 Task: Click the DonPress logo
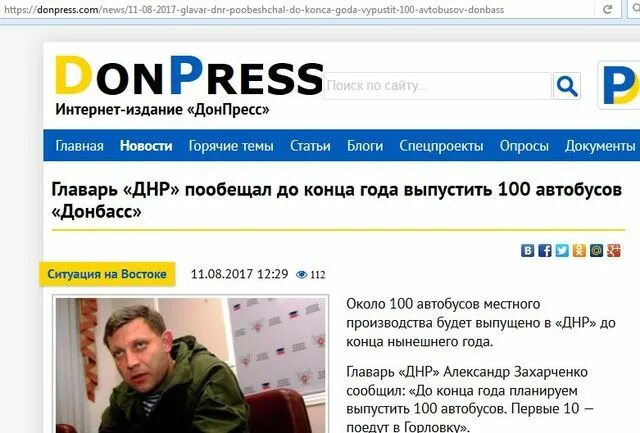tap(189, 76)
